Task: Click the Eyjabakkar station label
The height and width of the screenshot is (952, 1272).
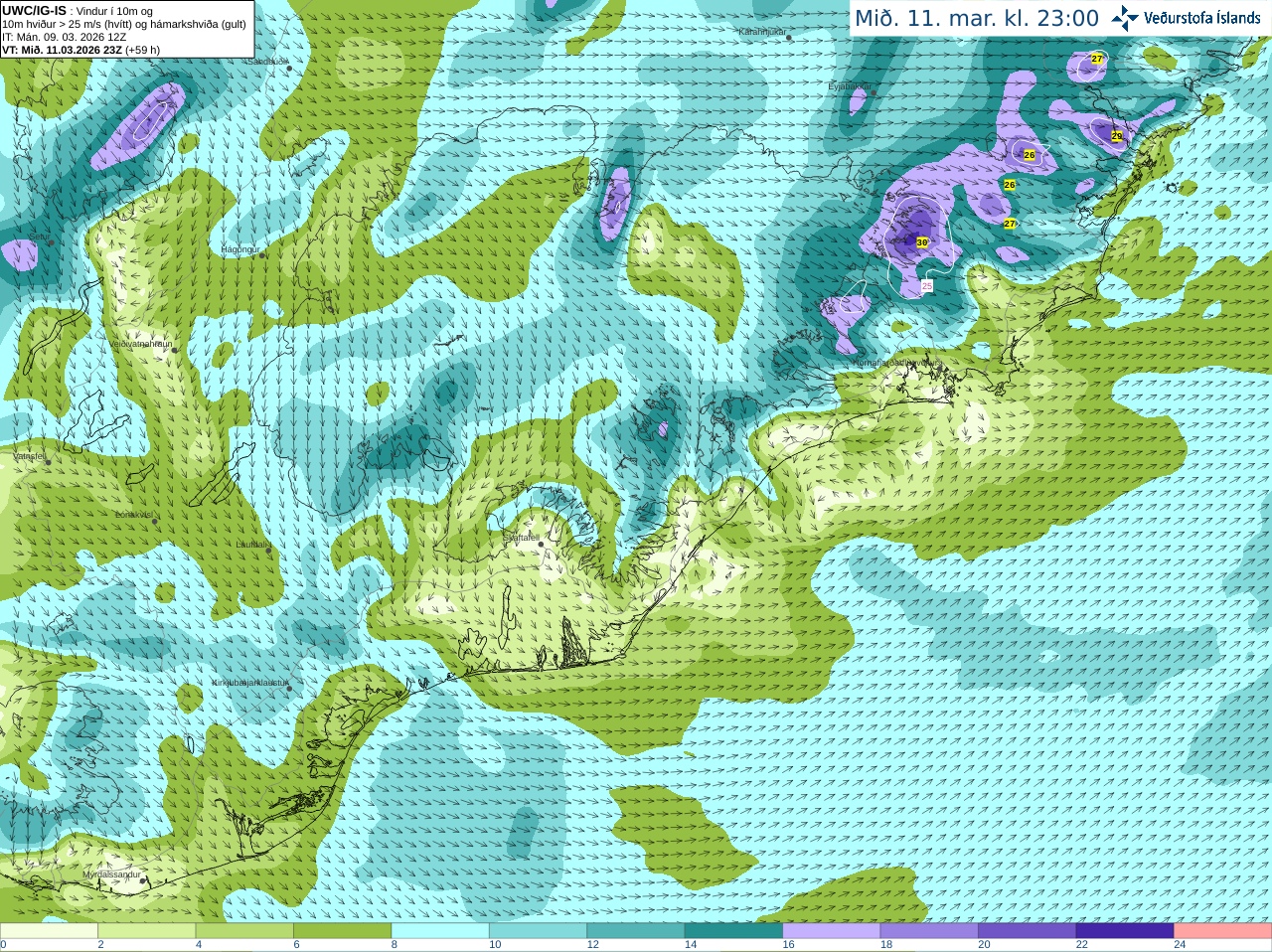Action: [850, 86]
